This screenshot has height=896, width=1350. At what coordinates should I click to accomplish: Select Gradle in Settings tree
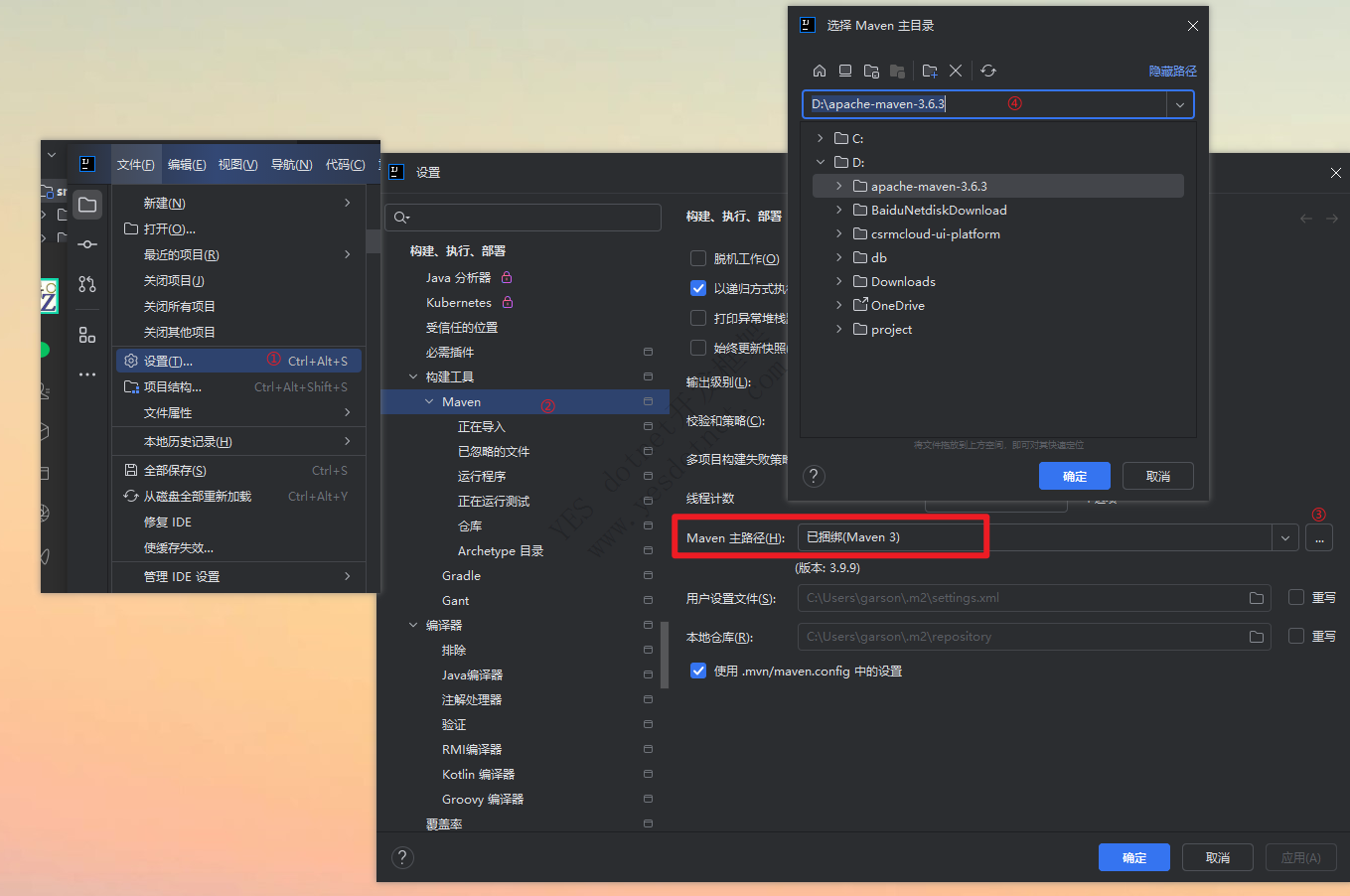[x=461, y=575]
